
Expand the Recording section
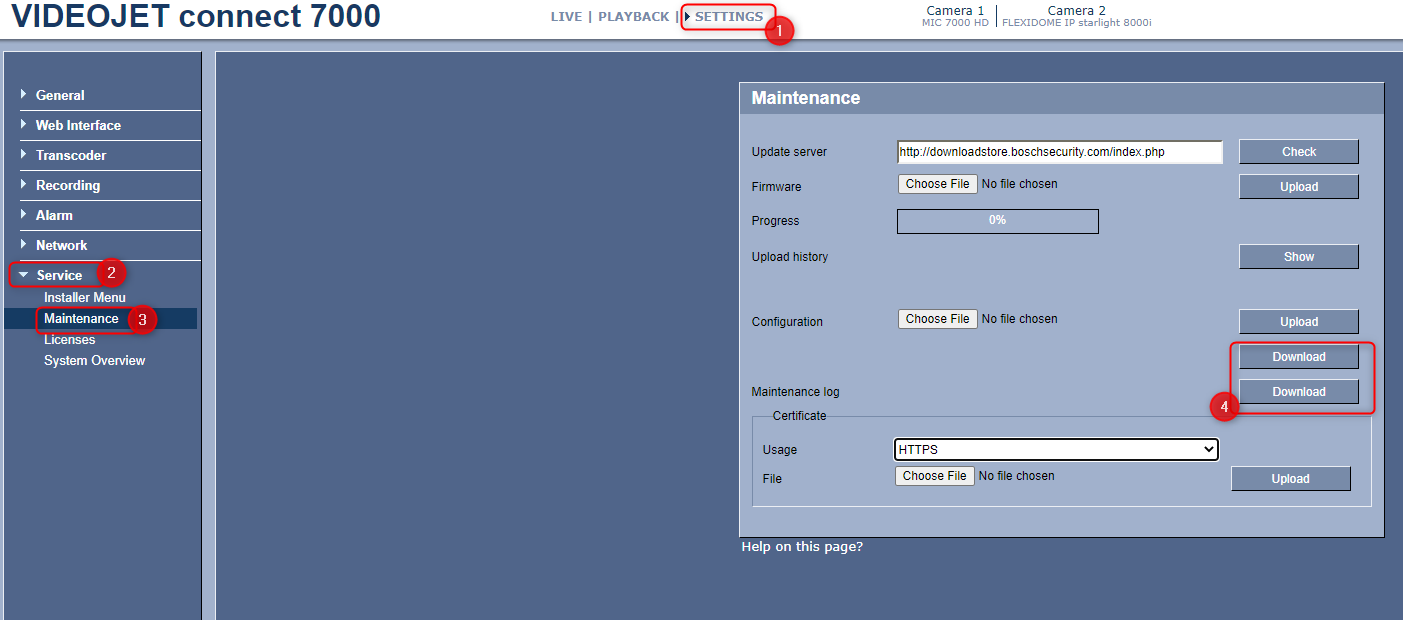(x=67, y=185)
